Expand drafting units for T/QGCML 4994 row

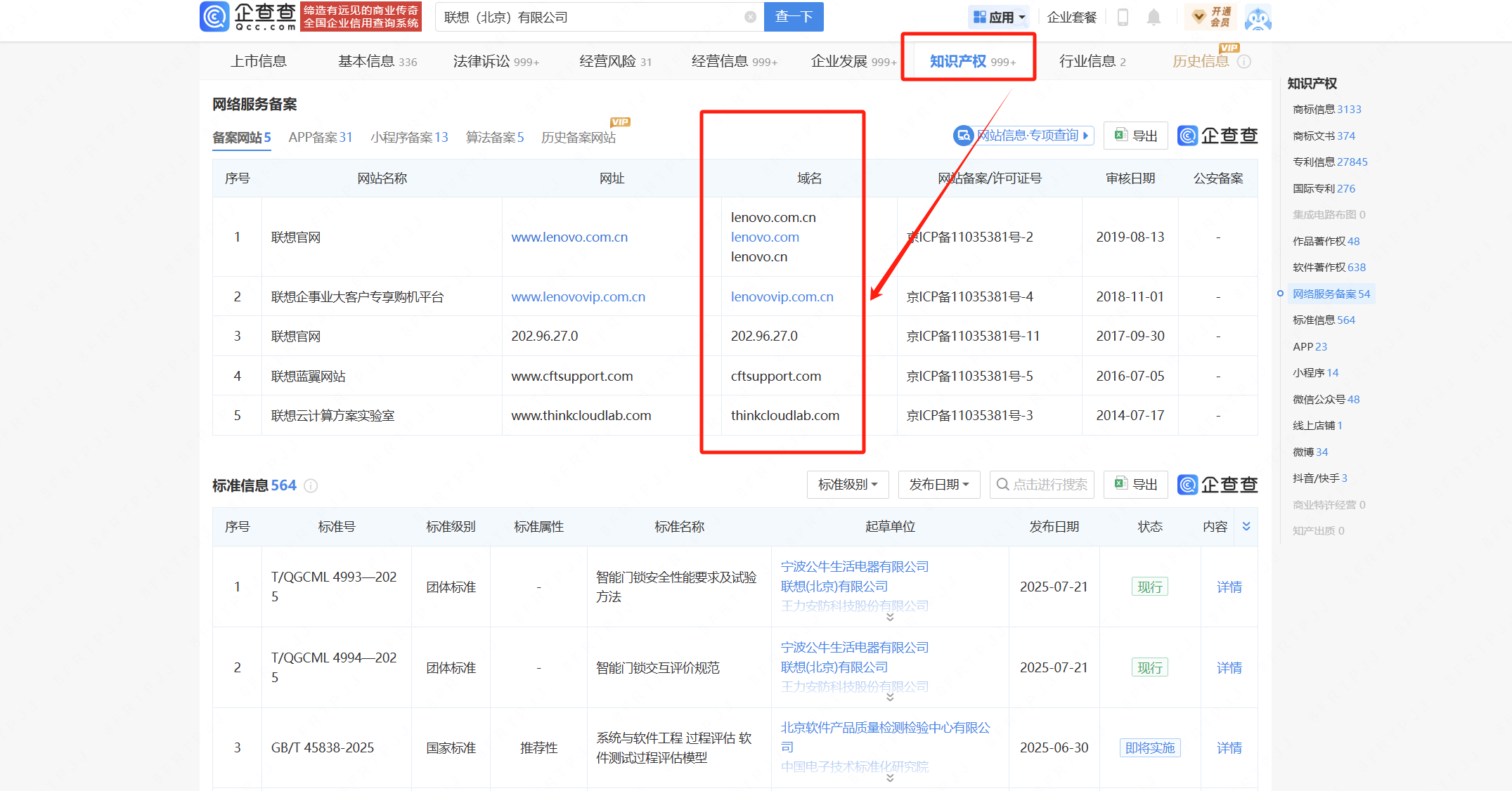(x=890, y=698)
